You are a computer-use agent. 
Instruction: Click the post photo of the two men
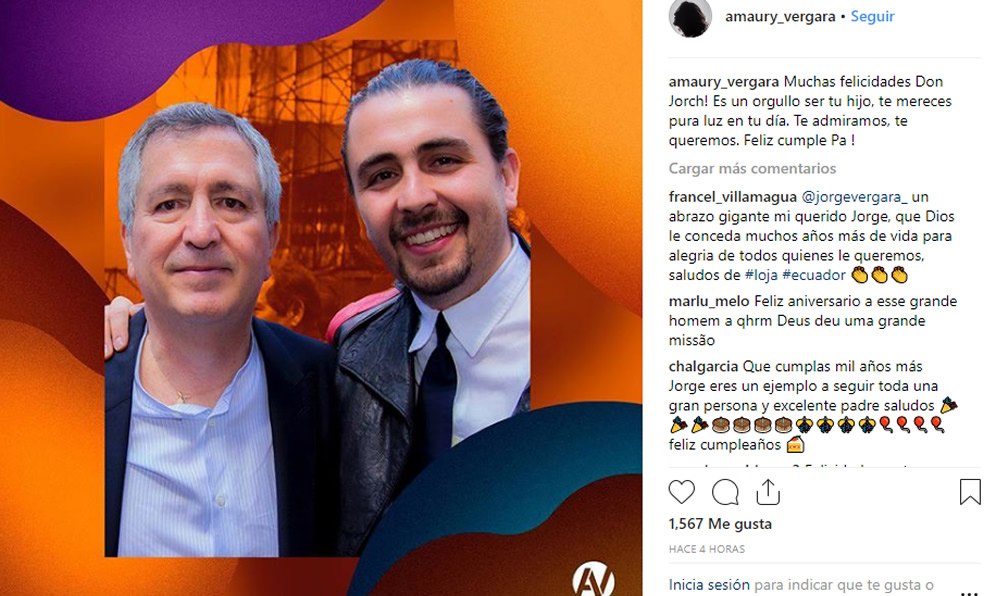click(318, 299)
